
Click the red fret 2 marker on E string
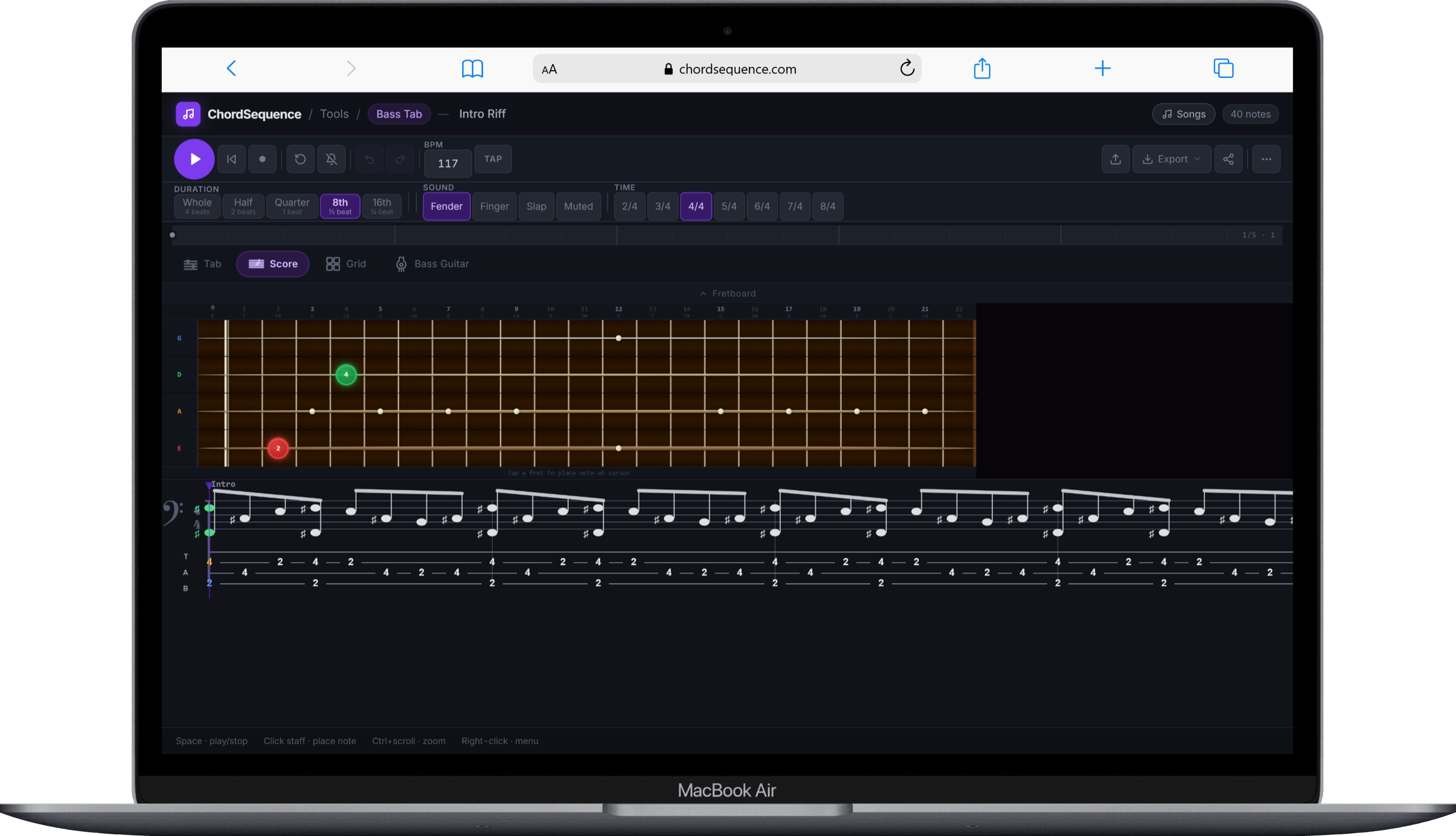click(x=278, y=448)
